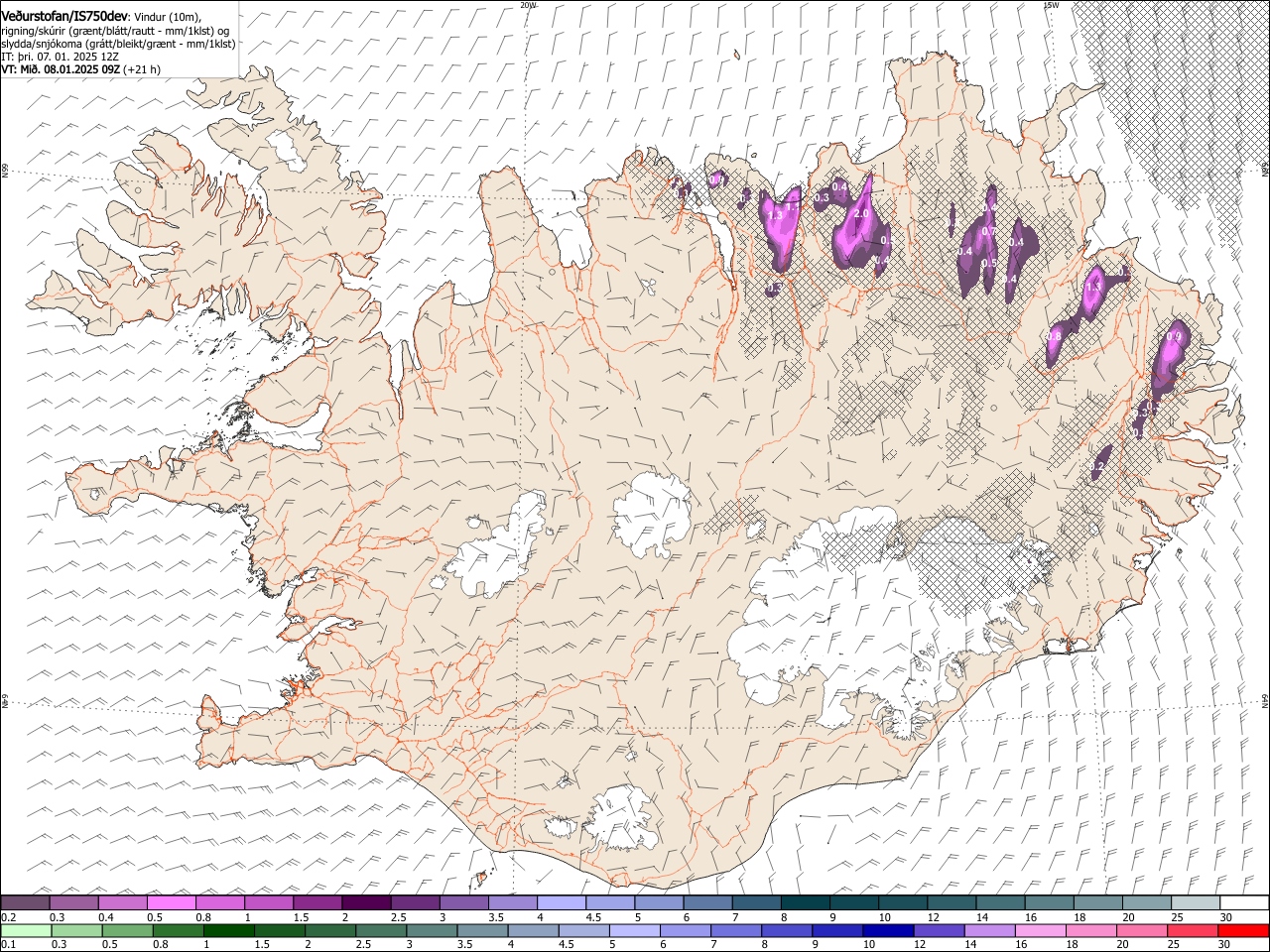The width and height of the screenshot is (1270, 952).
Task: Select the purple 12 swatch in rain legend
Action: click(x=938, y=930)
